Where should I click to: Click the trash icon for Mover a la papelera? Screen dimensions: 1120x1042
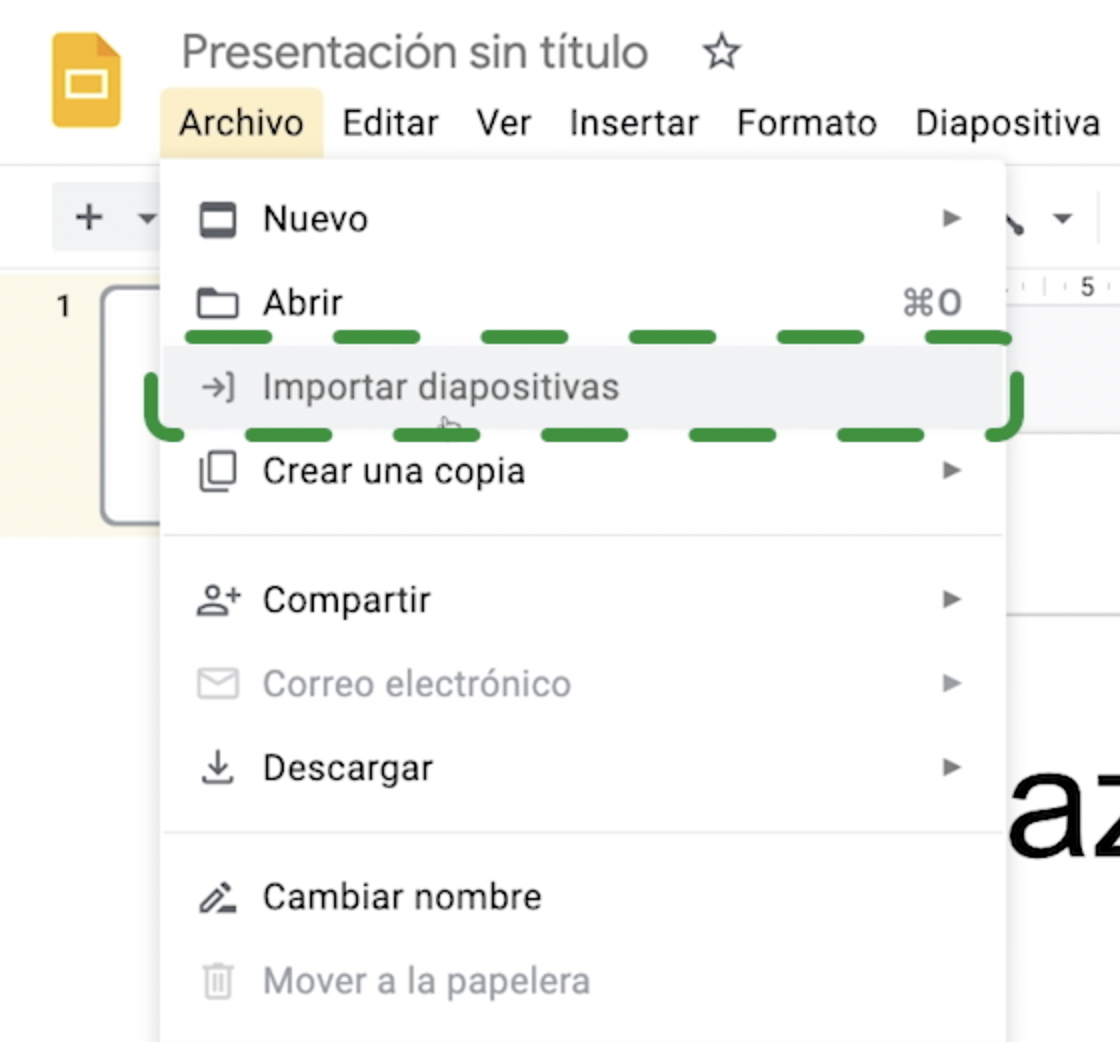pyautogui.click(x=218, y=981)
